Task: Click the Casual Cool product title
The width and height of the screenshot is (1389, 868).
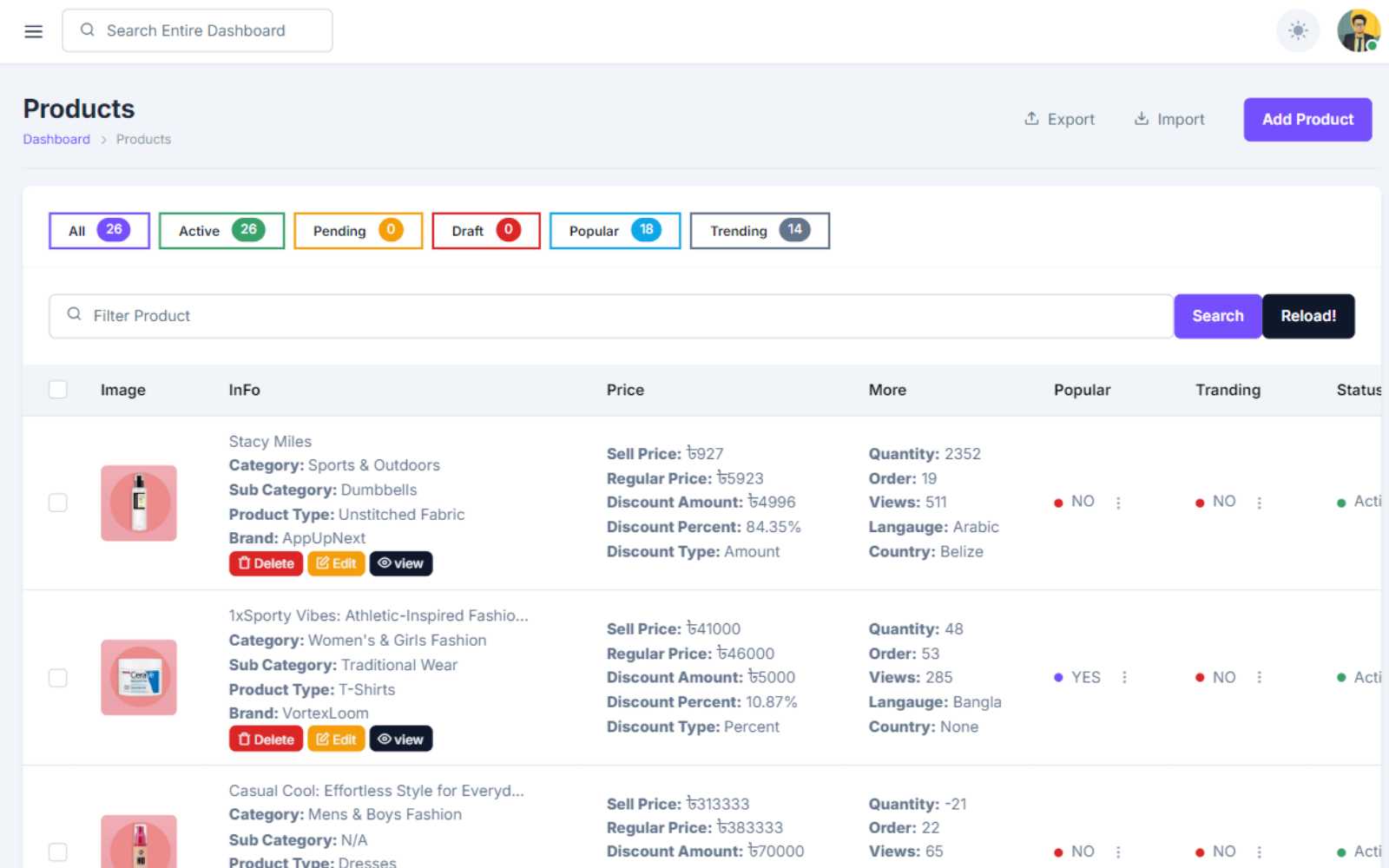Action: click(x=376, y=791)
